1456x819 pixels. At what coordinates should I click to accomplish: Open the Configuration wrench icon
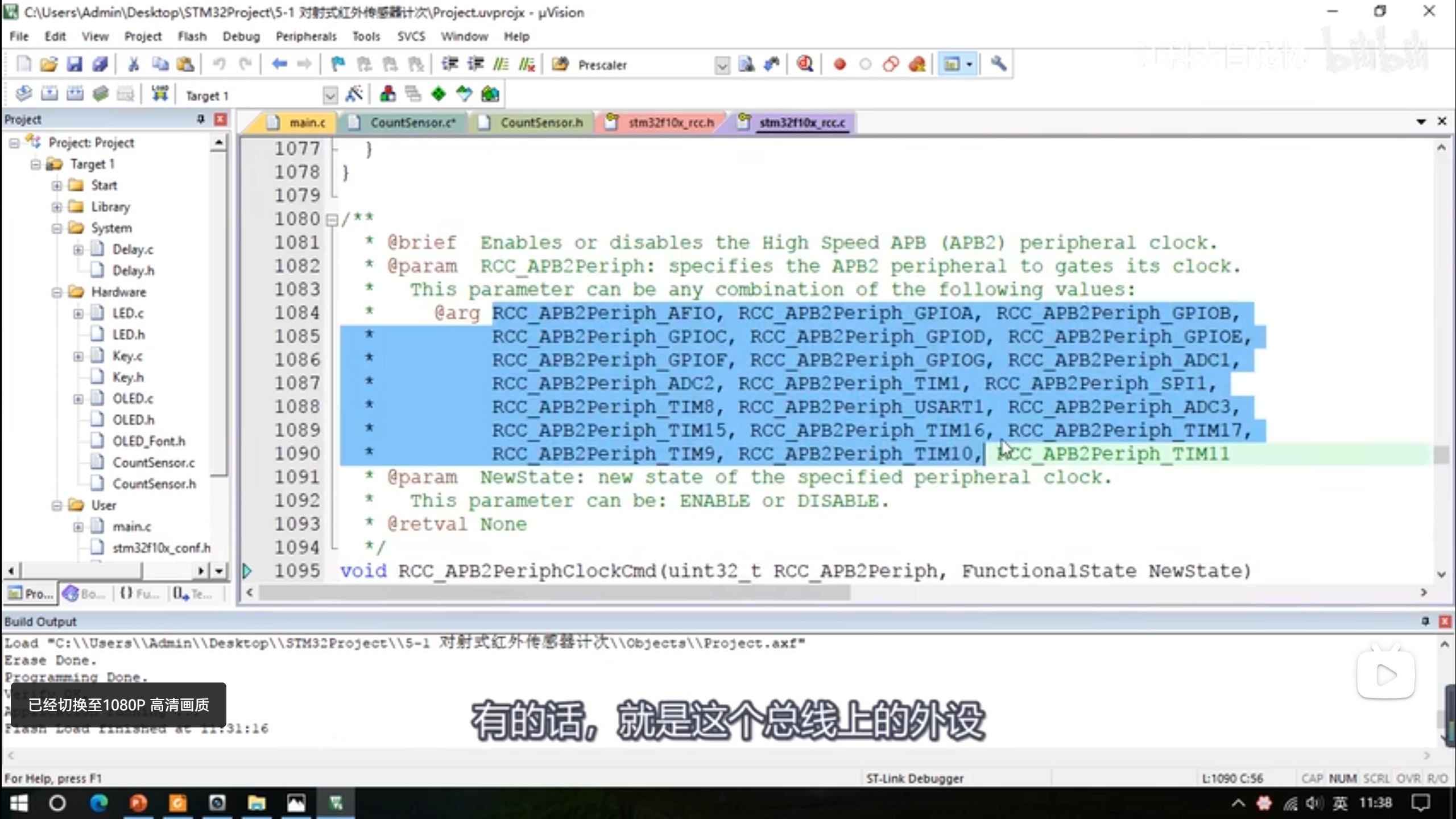999,64
